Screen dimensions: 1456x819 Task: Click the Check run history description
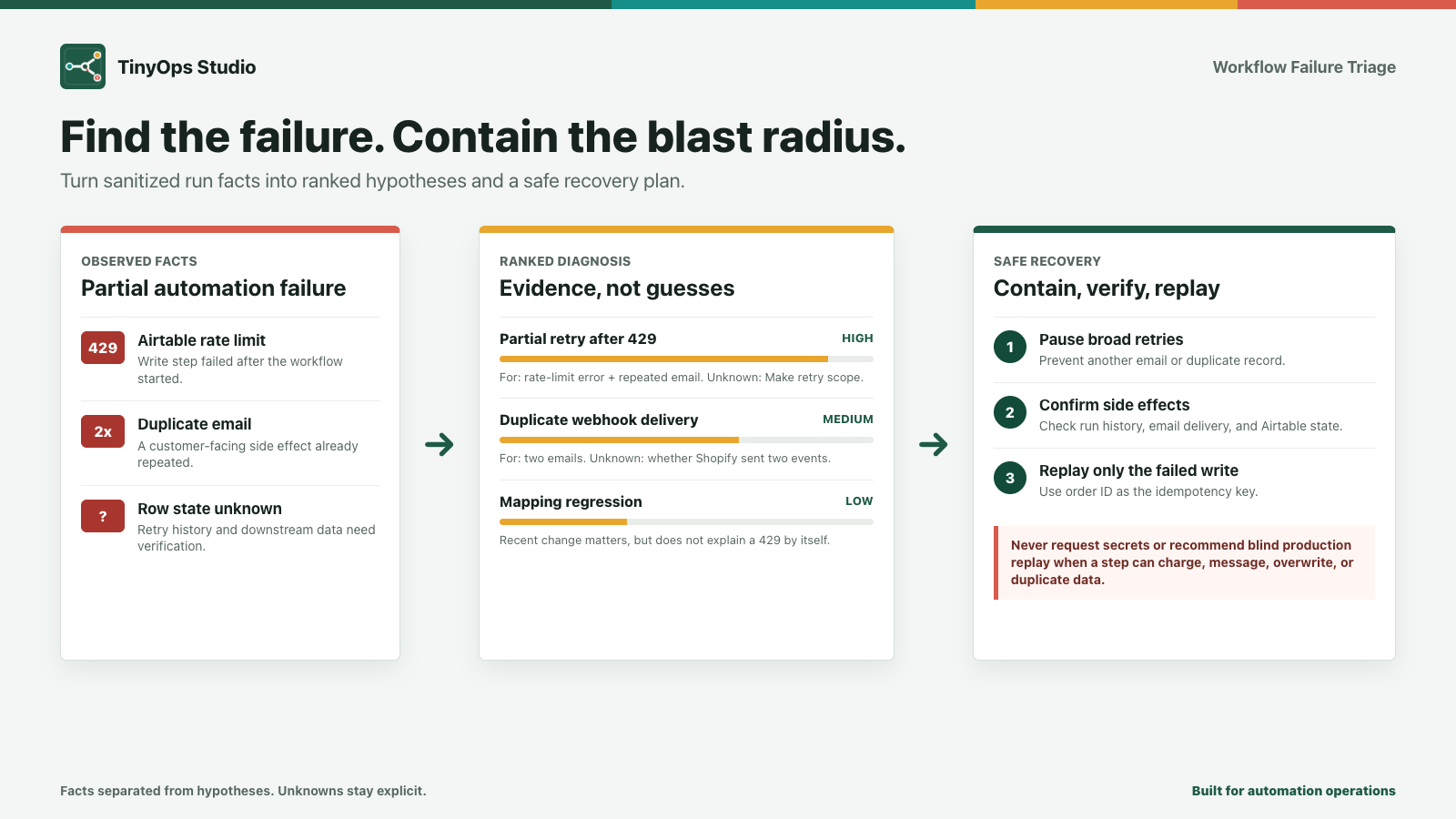click(1190, 426)
